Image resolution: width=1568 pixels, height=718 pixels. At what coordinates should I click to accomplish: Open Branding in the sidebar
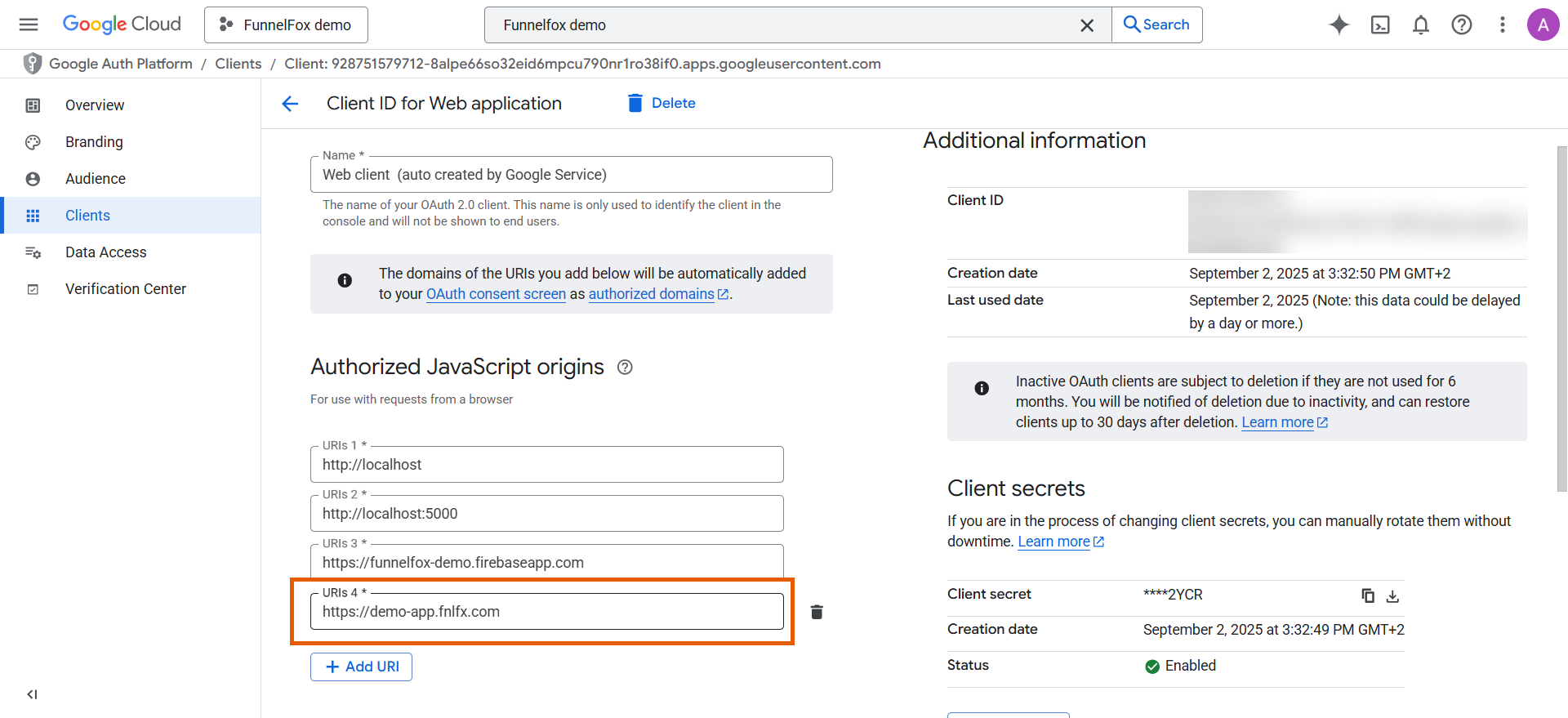[131, 141]
